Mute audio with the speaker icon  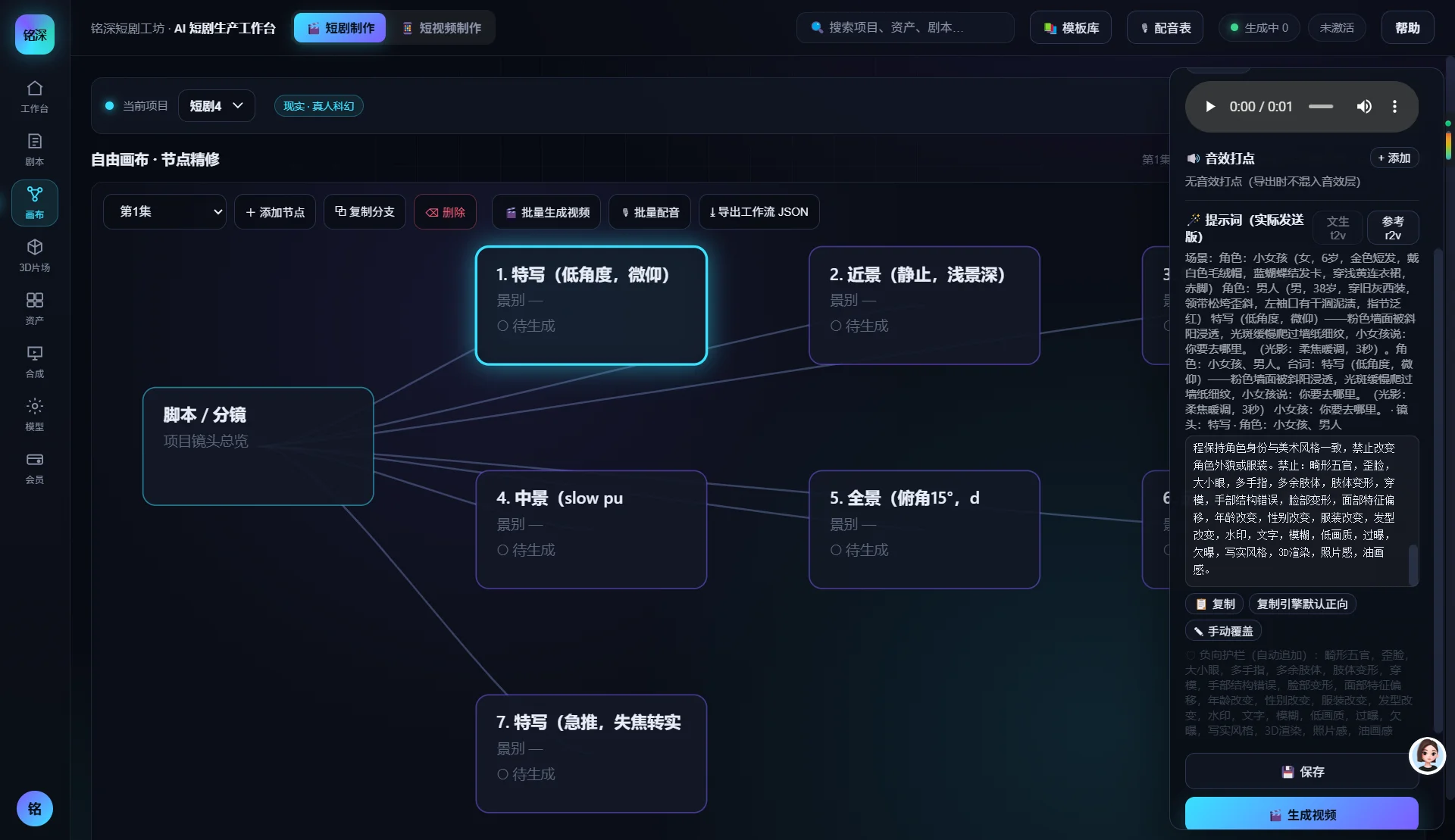[x=1364, y=107]
